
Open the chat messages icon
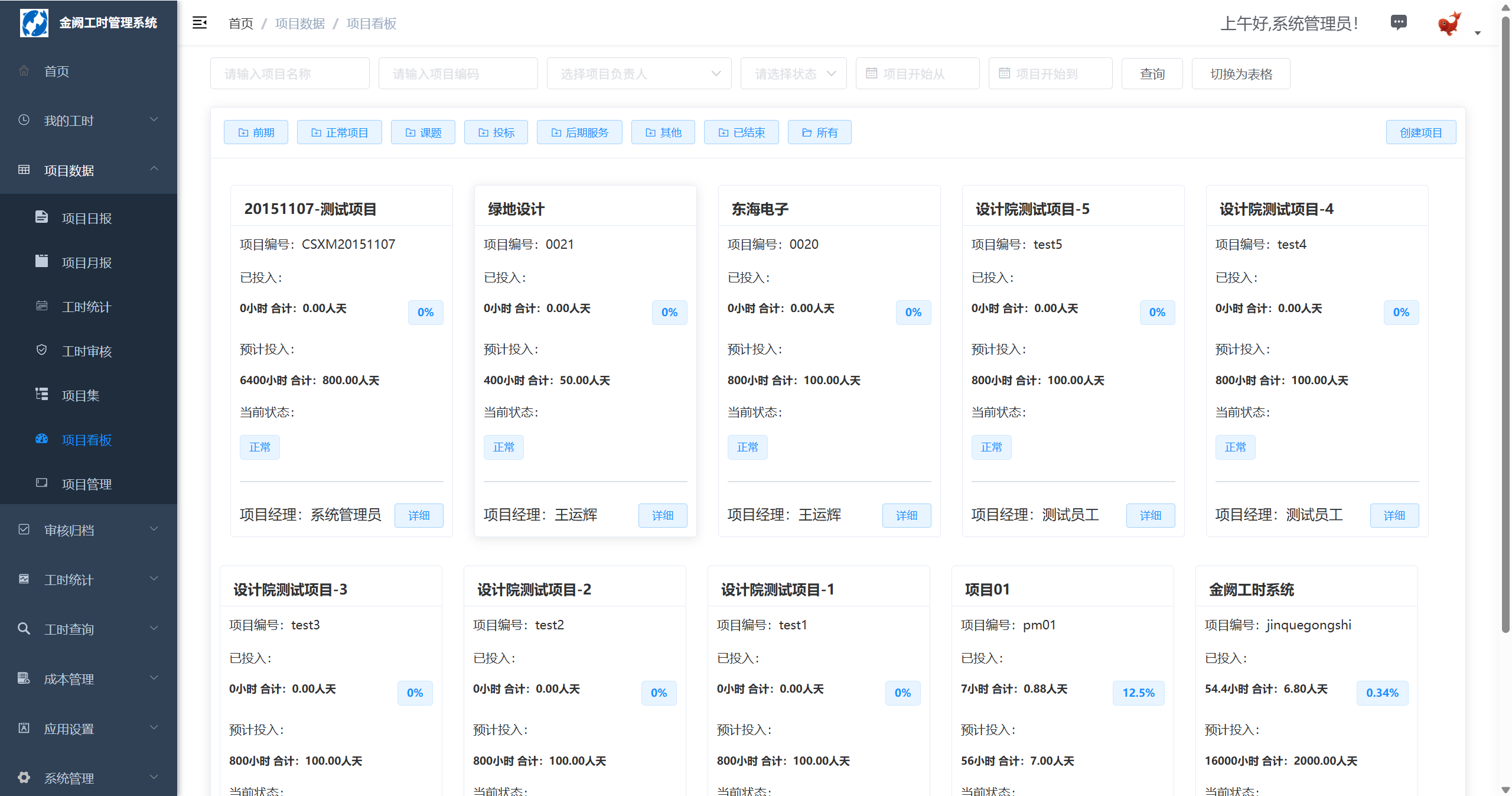point(1398,22)
